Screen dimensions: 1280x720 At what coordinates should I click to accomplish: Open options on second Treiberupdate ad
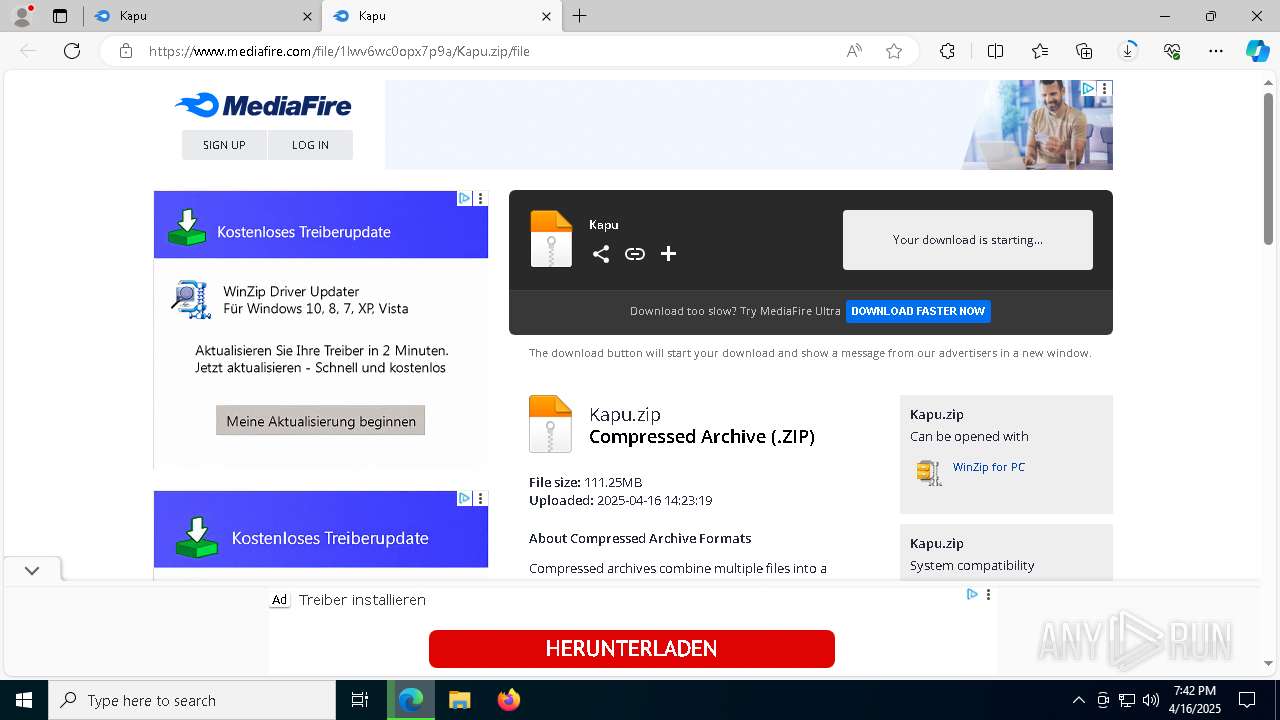pyautogui.click(x=481, y=498)
